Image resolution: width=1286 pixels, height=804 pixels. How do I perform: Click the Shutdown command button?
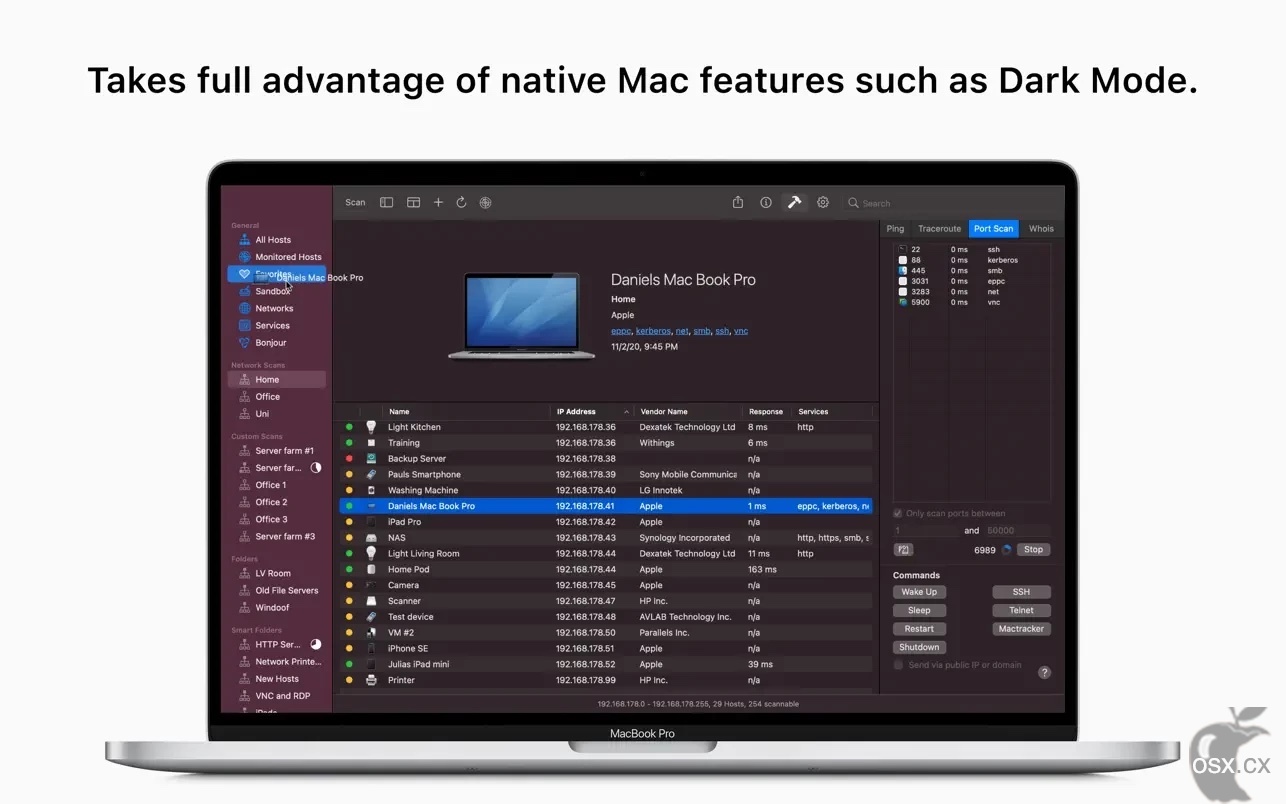pyautogui.click(x=919, y=647)
